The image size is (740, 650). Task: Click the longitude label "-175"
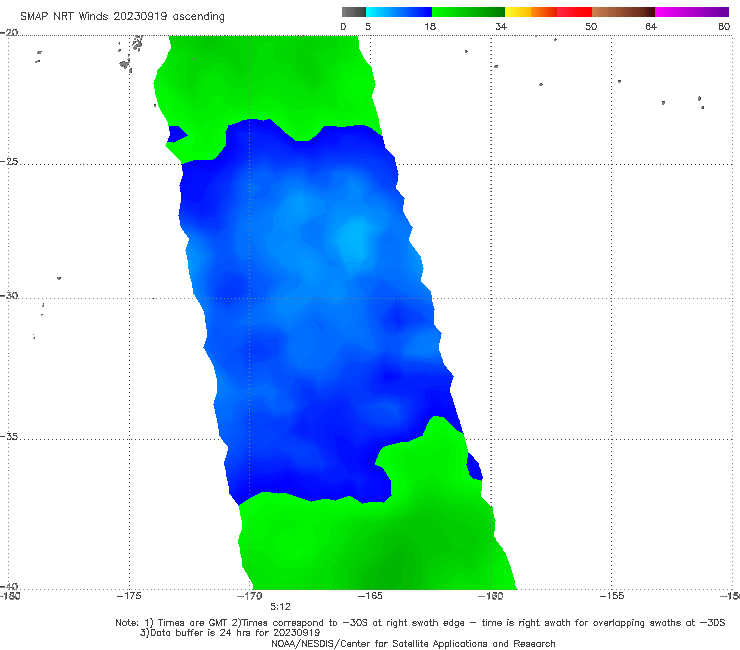pos(129,596)
